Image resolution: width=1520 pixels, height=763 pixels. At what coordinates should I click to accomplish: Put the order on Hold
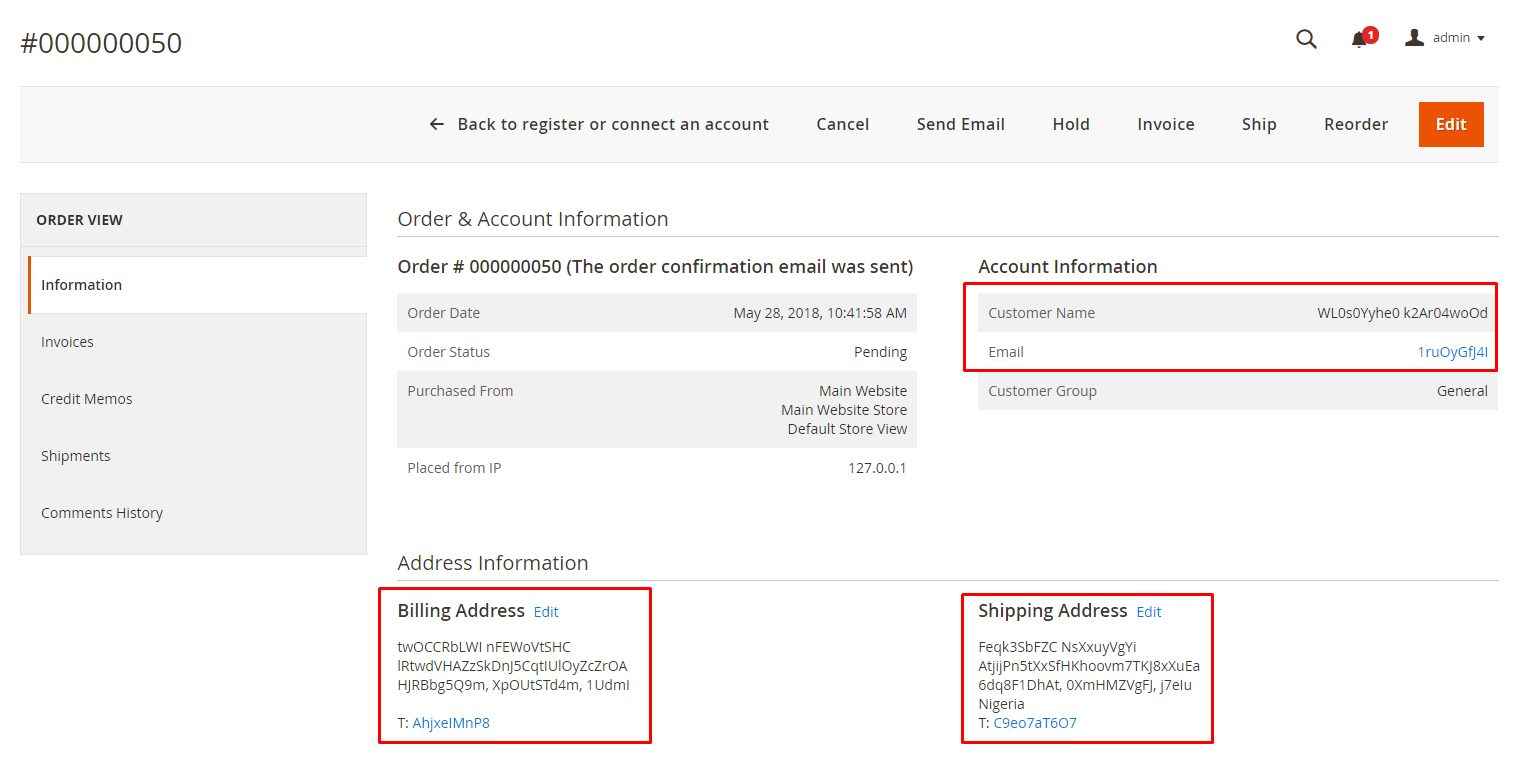pyautogui.click(x=1070, y=124)
